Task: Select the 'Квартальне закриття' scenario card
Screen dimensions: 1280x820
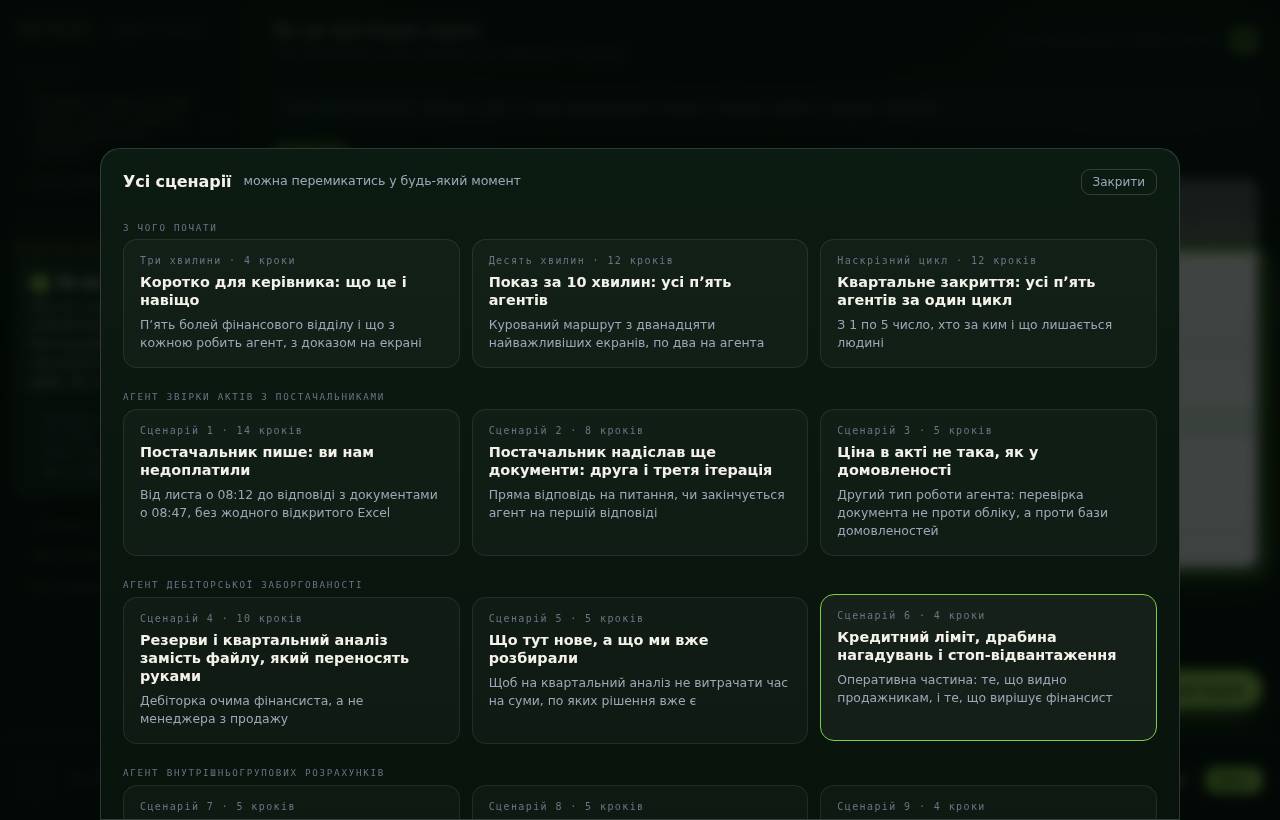Action: click(988, 303)
